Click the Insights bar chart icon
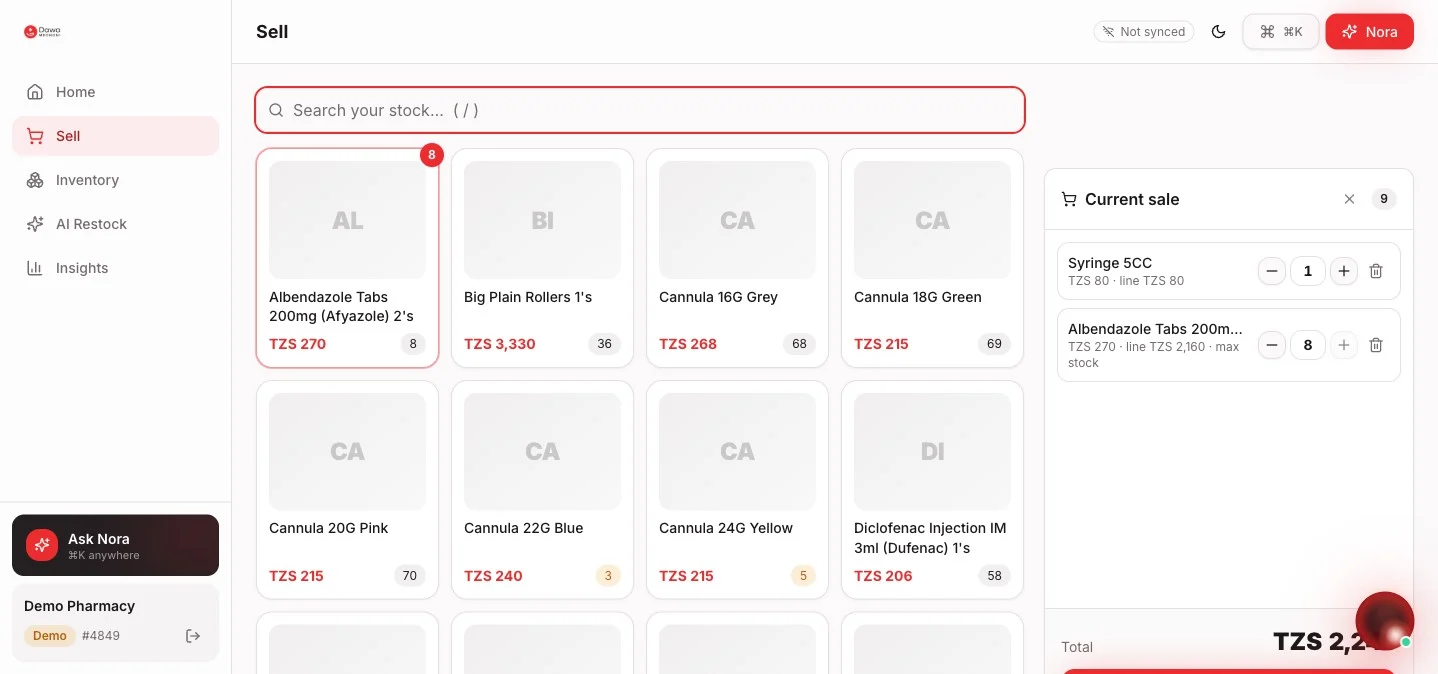Image resolution: width=1438 pixels, height=674 pixels. coord(35,268)
